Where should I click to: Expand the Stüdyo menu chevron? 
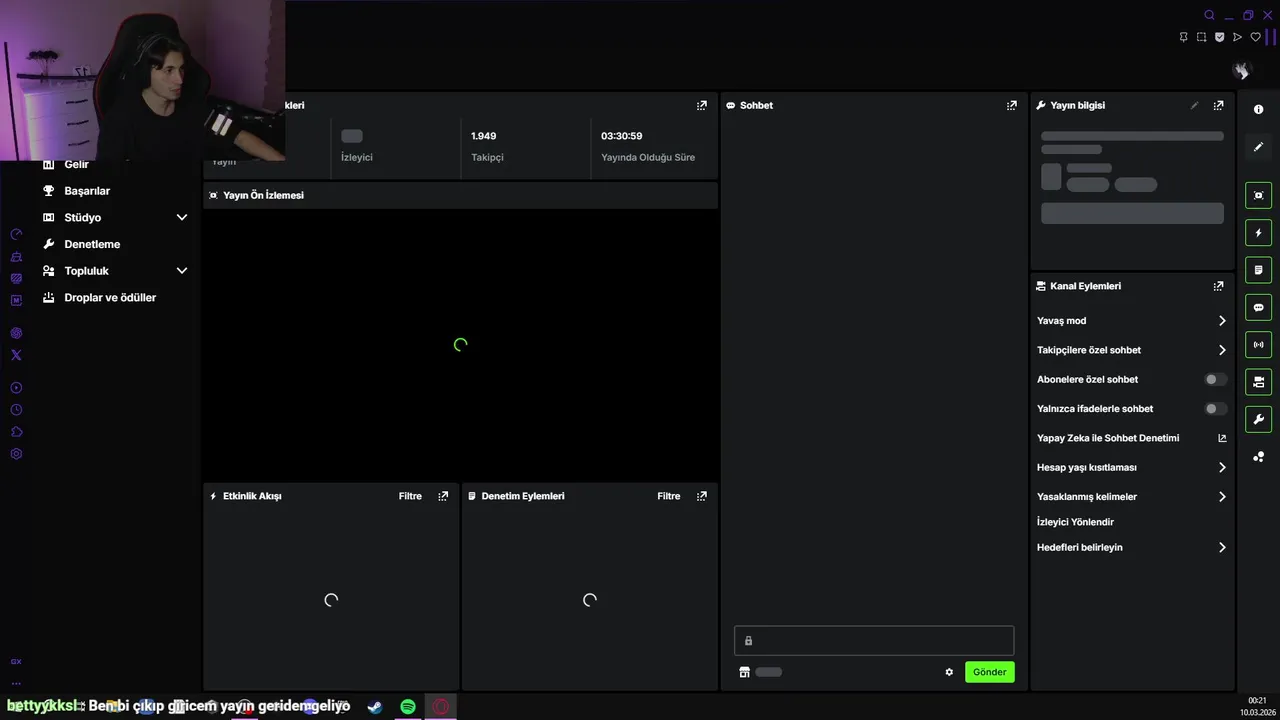click(x=182, y=217)
